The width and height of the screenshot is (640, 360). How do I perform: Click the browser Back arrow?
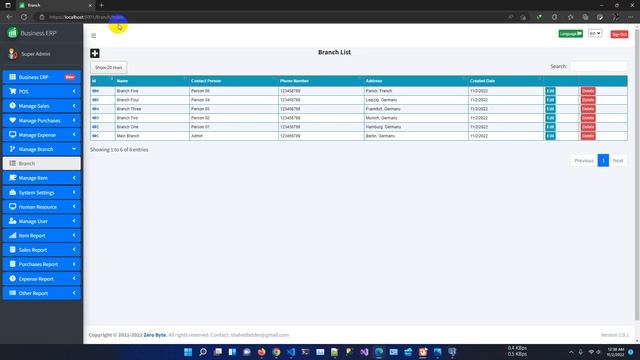pos(9,17)
